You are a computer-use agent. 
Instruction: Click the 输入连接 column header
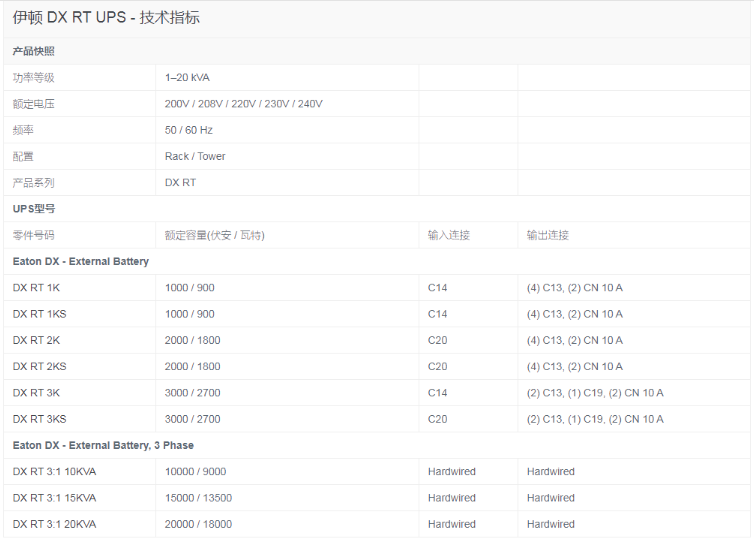point(448,235)
